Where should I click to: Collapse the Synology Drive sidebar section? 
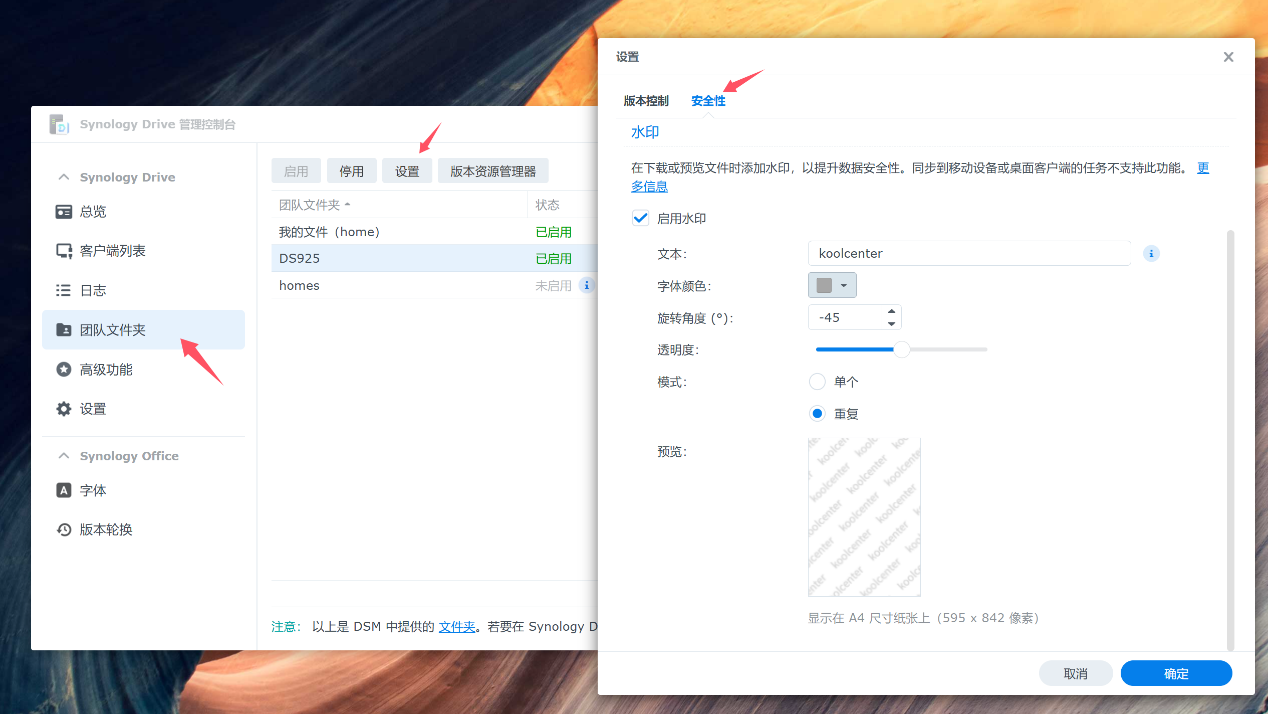pyautogui.click(x=64, y=177)
